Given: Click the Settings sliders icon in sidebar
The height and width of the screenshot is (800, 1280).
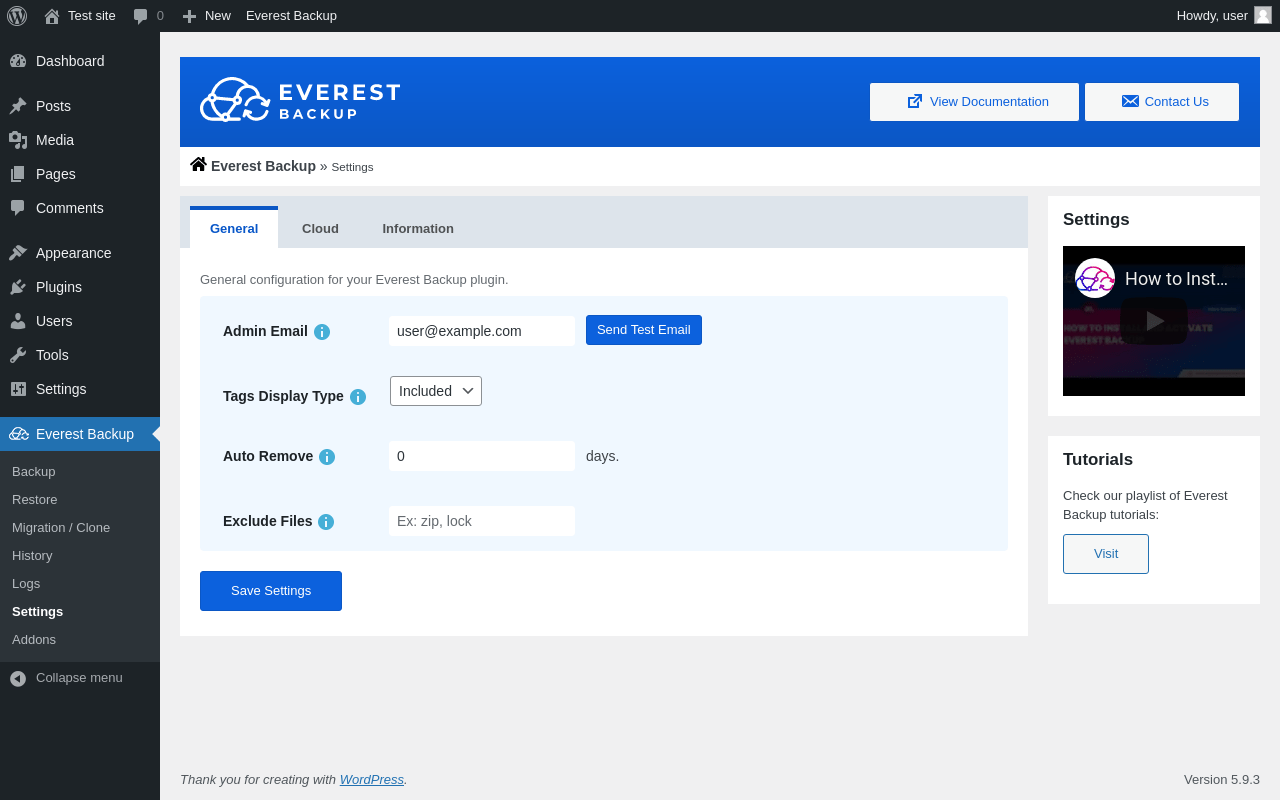Looking at the screenshot, I should [18, 389].
